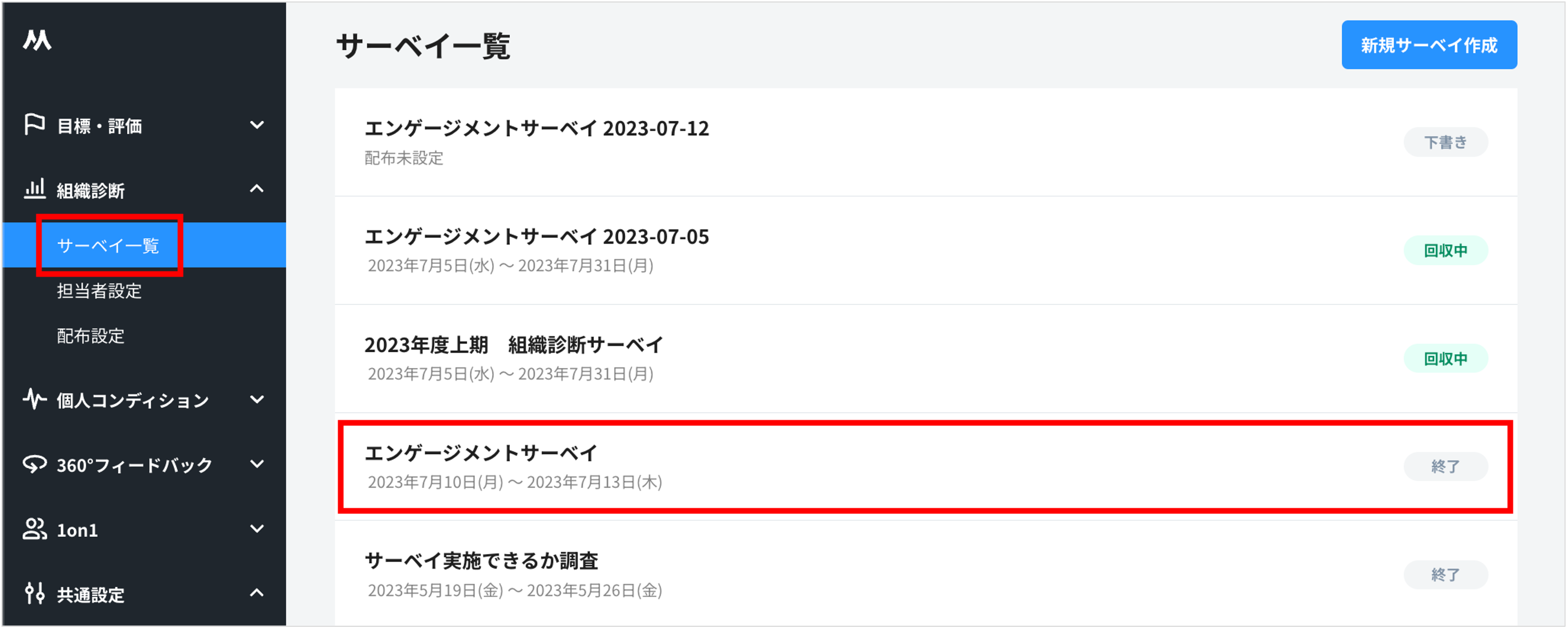Open 配布設定 in the sidebar
Screen dimensions: 1568x627
click(x=91, y=336)
